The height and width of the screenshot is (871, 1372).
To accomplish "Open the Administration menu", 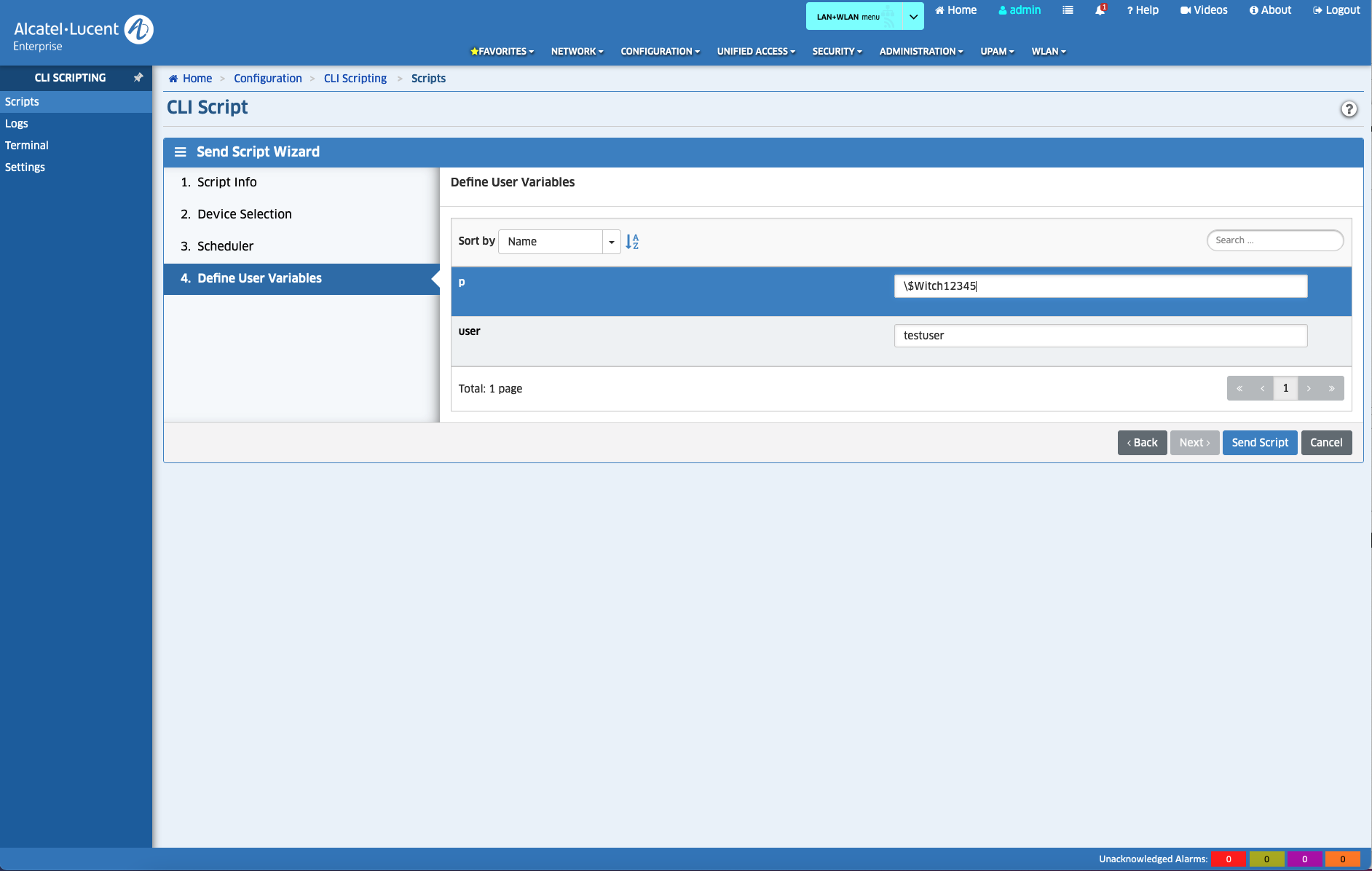I will [920, 51].
